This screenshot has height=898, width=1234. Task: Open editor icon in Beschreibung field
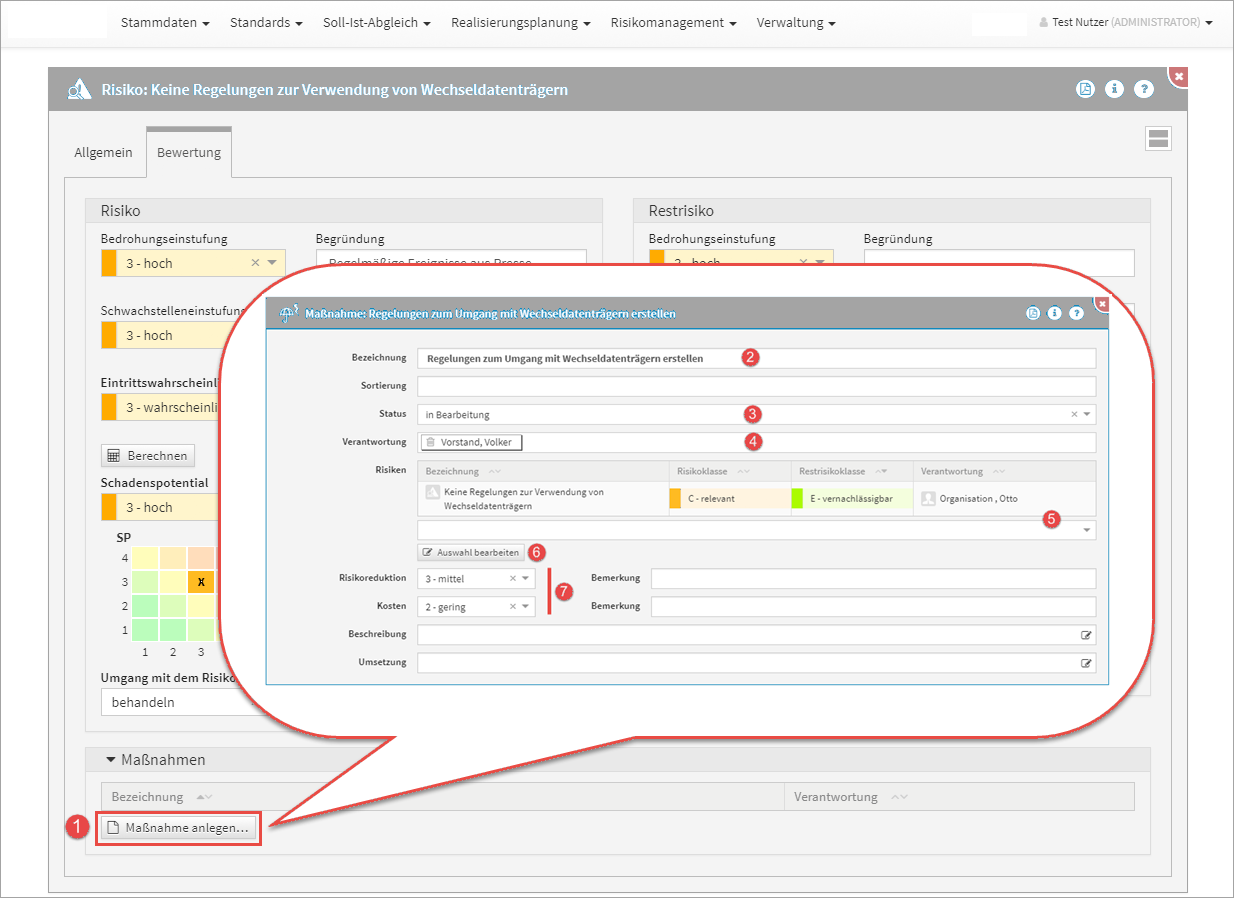pos(1085,635)
